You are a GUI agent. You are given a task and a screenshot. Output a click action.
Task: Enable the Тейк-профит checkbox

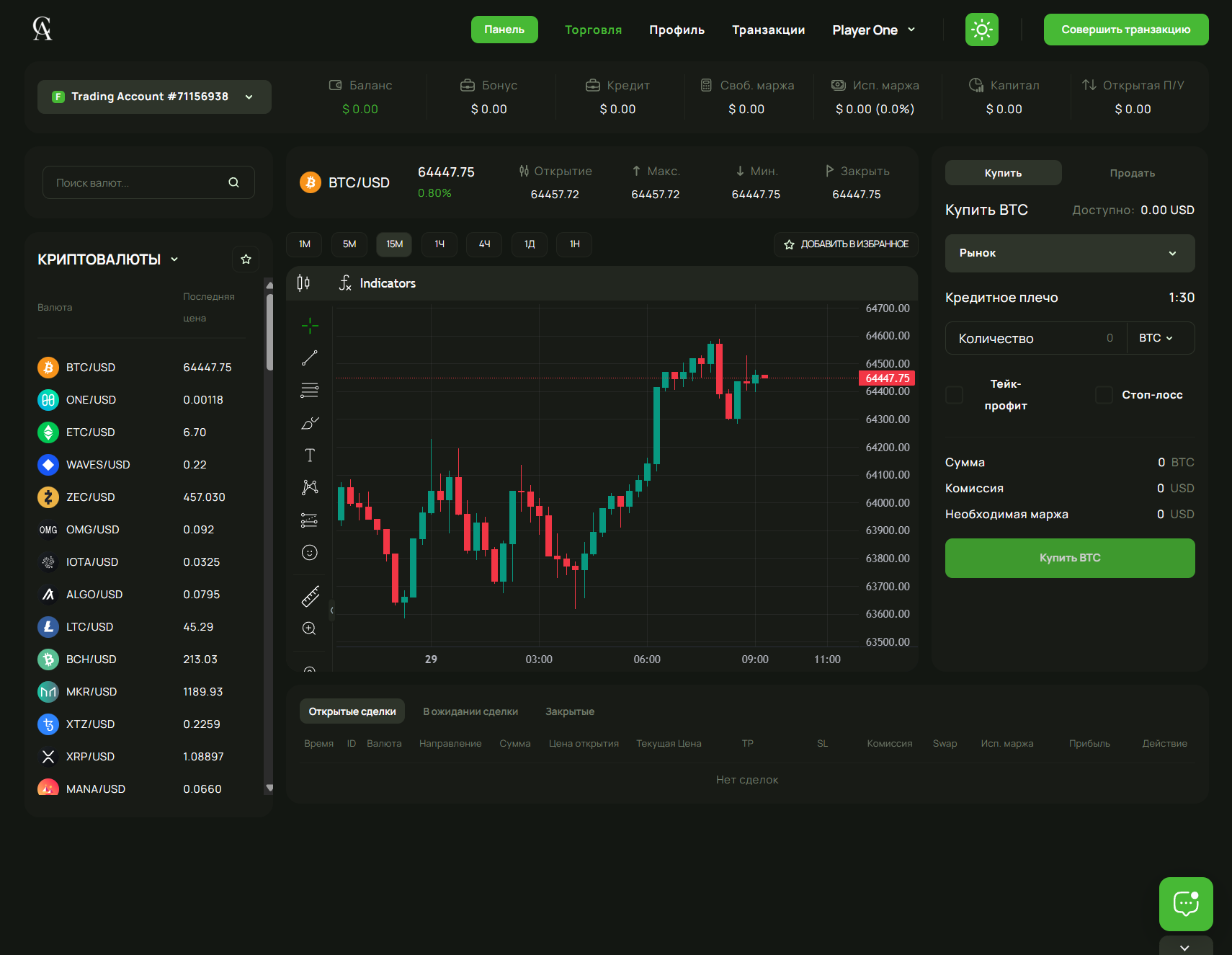954,395
